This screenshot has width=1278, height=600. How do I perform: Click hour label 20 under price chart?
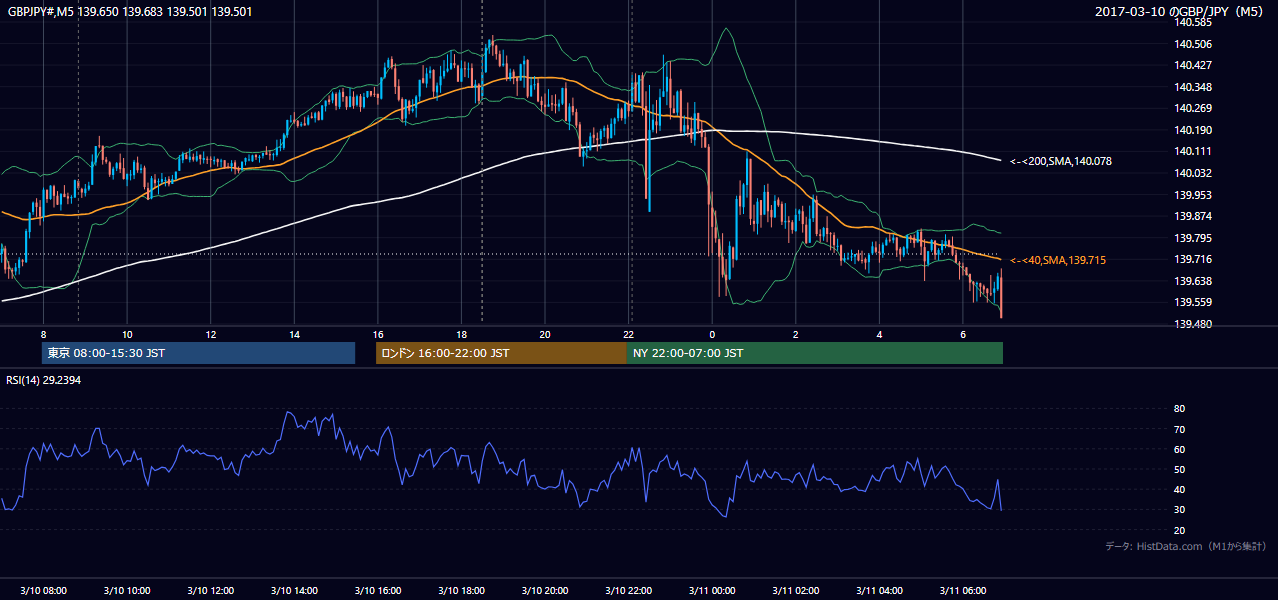pyautogui.click(x=545, y=334)
